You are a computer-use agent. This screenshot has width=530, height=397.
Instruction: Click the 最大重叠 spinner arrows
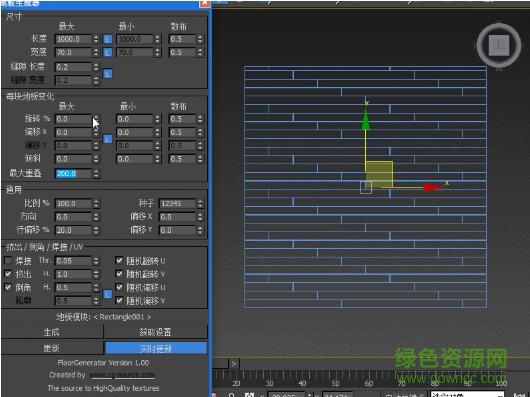pos(96,174)
